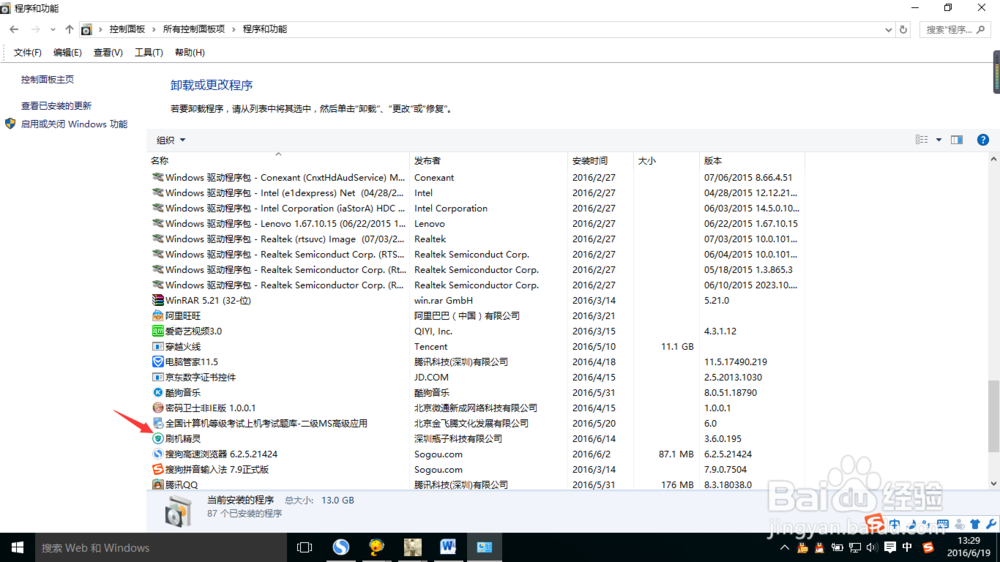Go to 控制面板主页 link
Screen dimensions: 1000x562
point(47,80)
